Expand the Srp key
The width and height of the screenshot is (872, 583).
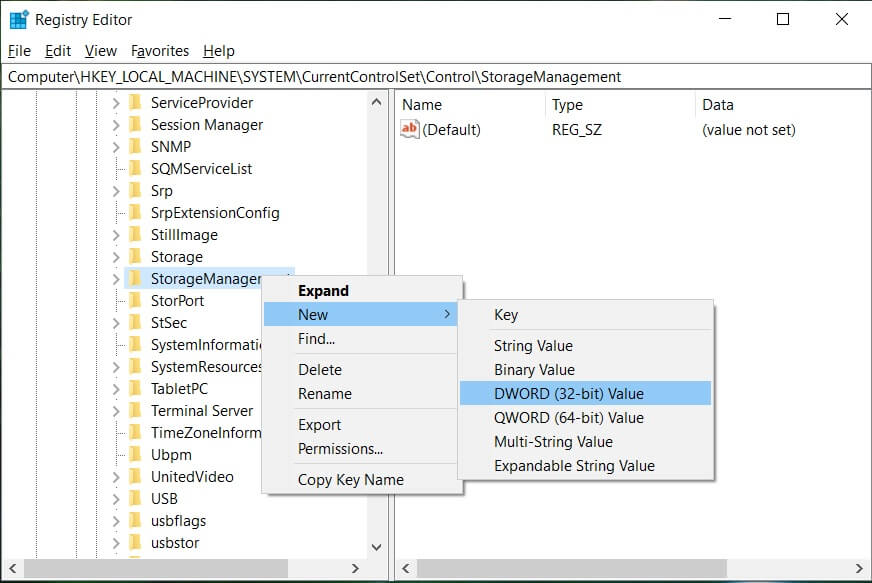(116, 191)
